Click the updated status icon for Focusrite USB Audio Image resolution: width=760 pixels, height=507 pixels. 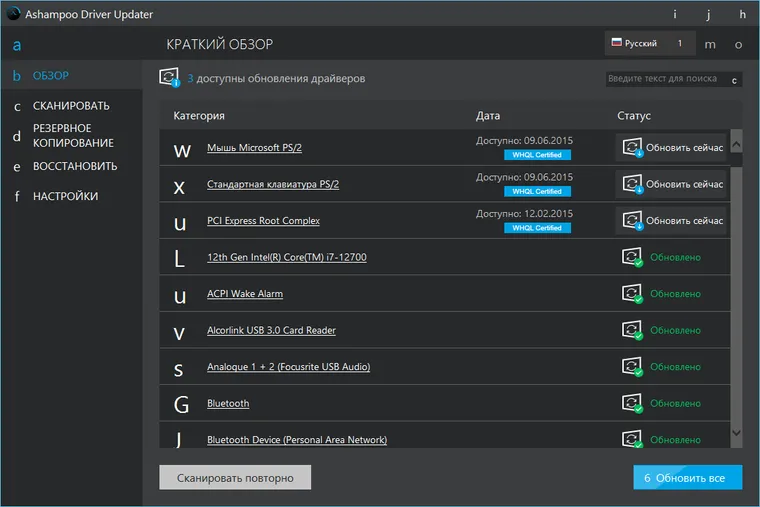point(632,366)
